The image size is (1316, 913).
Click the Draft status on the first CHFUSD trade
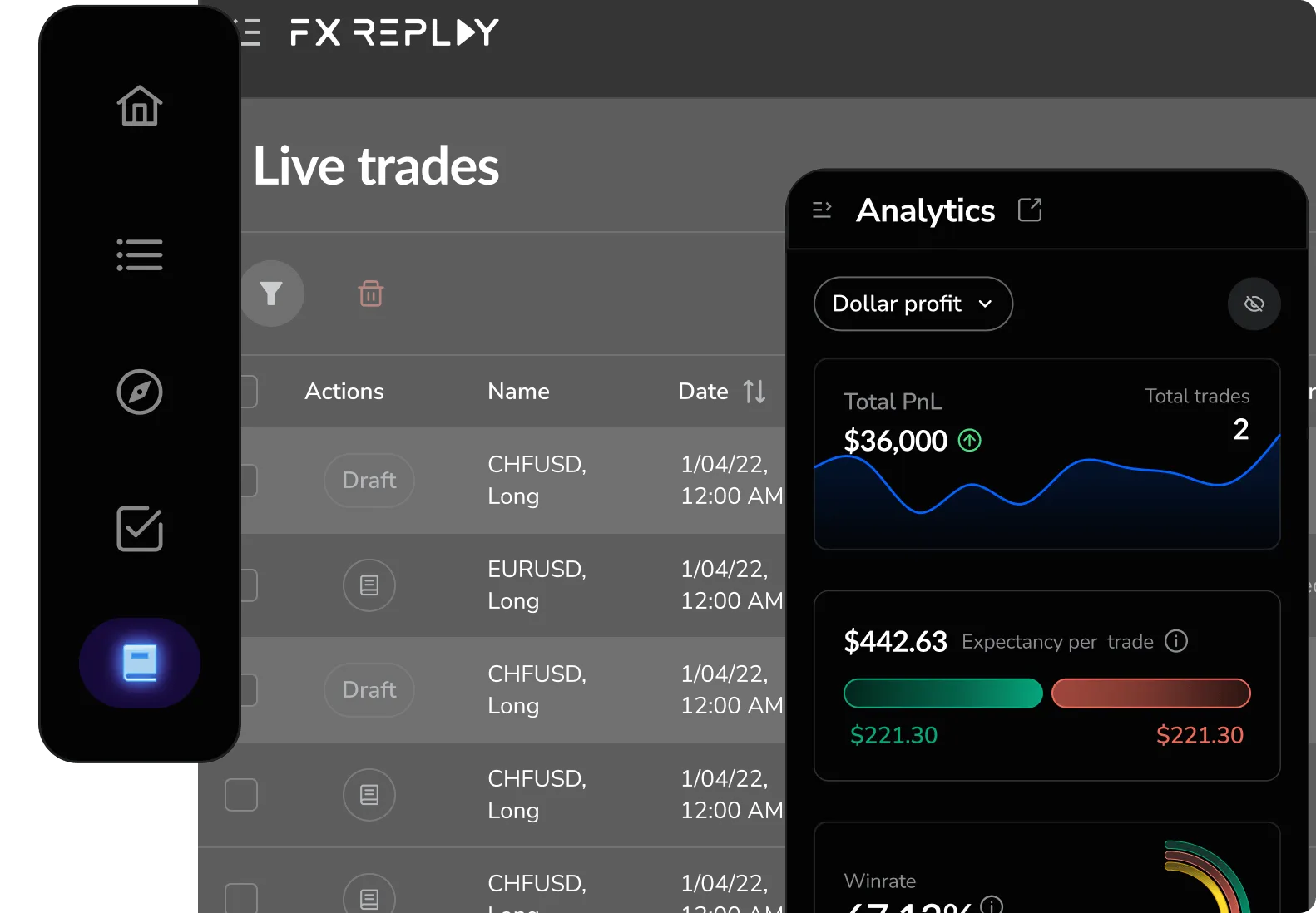point(369,481)
